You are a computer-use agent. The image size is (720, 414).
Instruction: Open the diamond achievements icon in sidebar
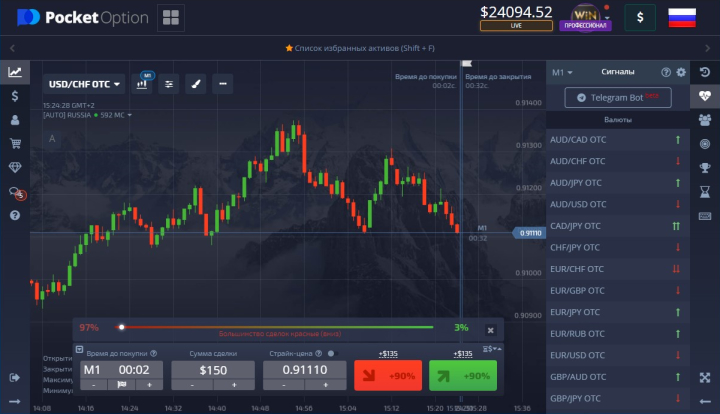[x=15, y=167]
